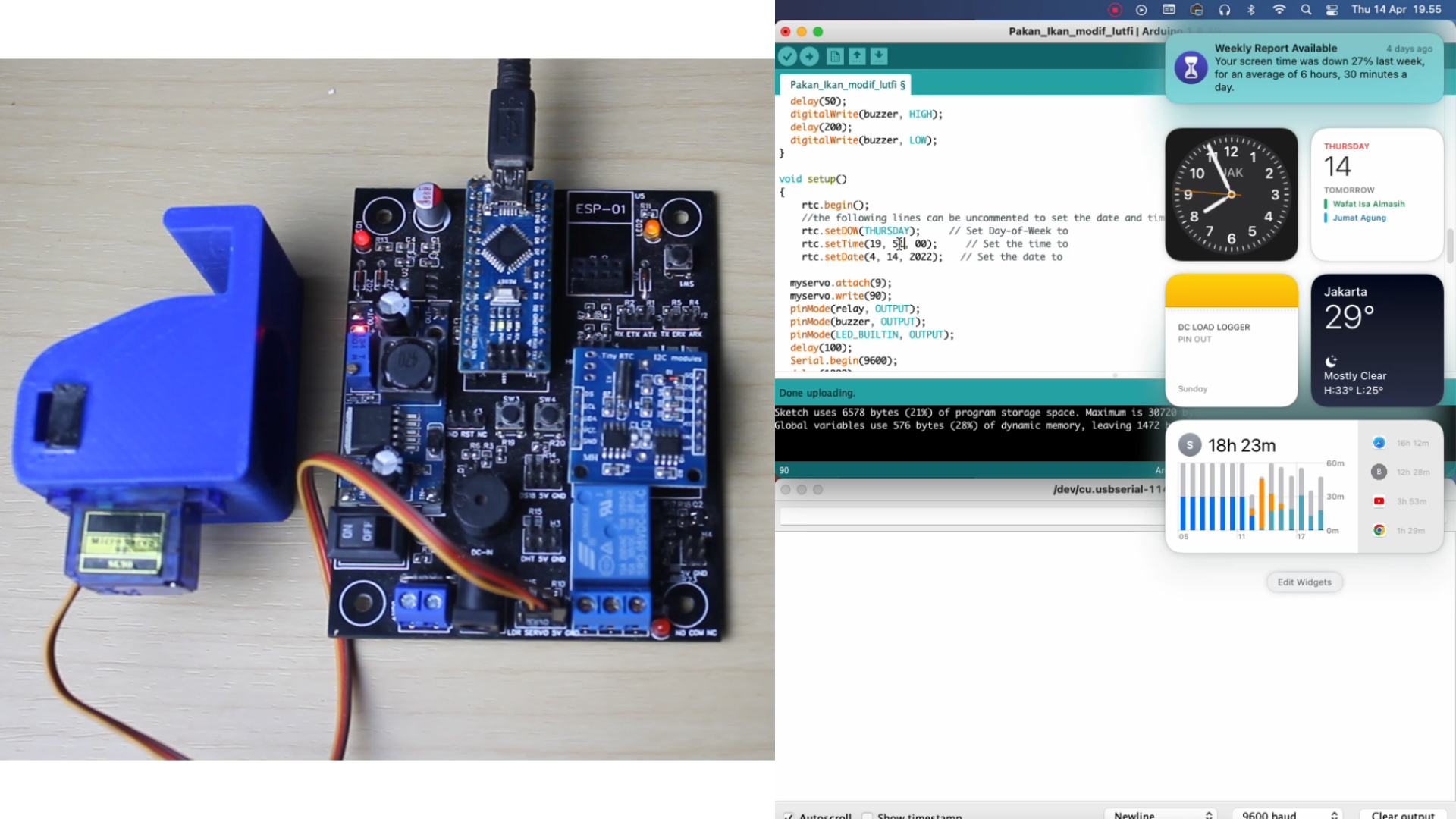This screenshot has height=819, width=1456.
Task: Click the Bluetooth menu bar icon
Action: pos(1251,10)
